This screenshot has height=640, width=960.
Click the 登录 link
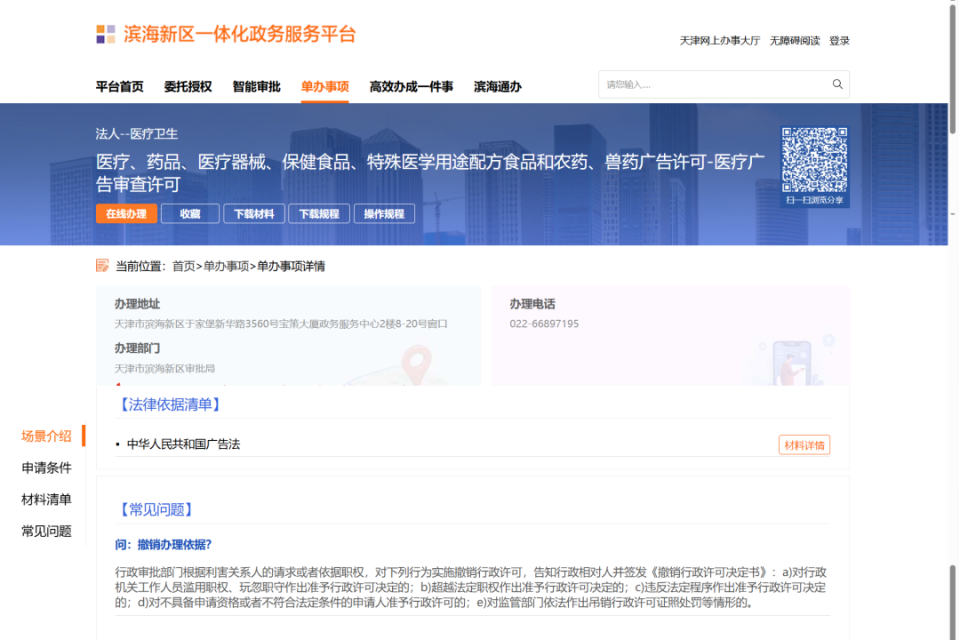(x=839, y=41)
